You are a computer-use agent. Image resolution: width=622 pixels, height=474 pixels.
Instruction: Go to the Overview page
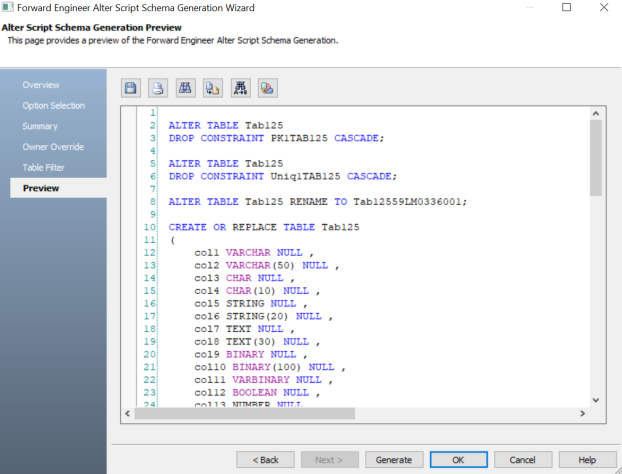tap(41, 85)
